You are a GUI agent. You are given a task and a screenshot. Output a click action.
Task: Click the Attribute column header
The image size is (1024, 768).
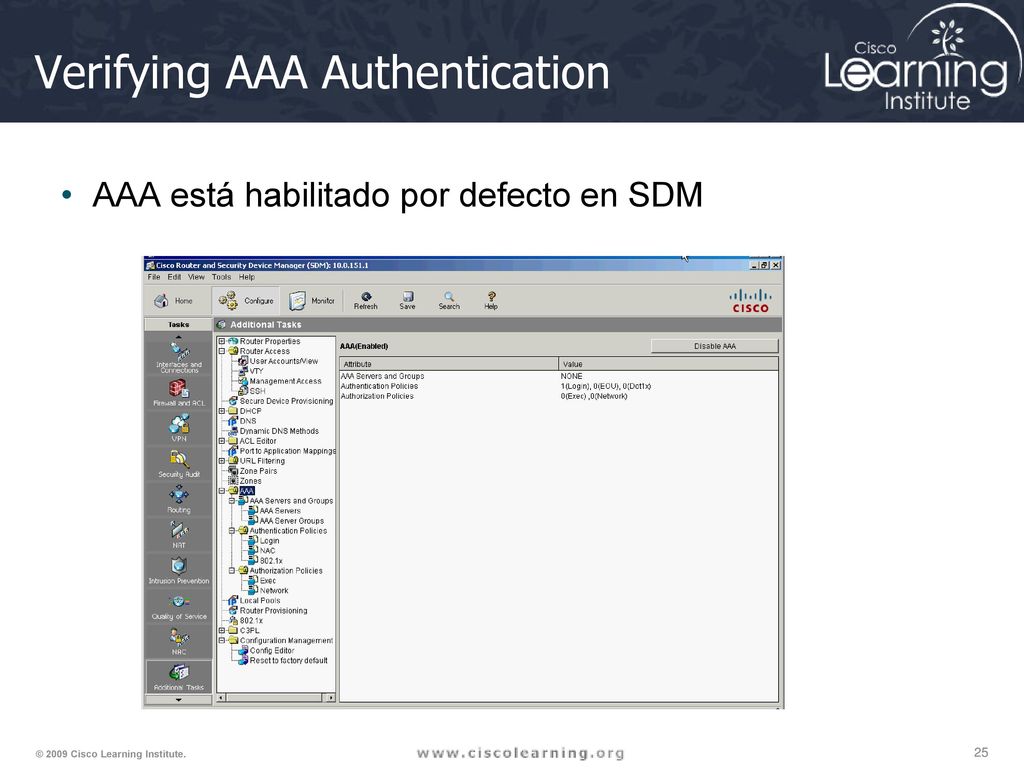449,364
